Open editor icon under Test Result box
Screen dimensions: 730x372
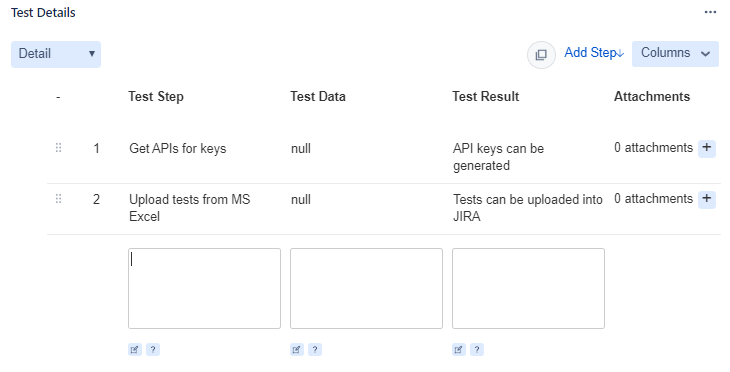click(x=459, y=350)
